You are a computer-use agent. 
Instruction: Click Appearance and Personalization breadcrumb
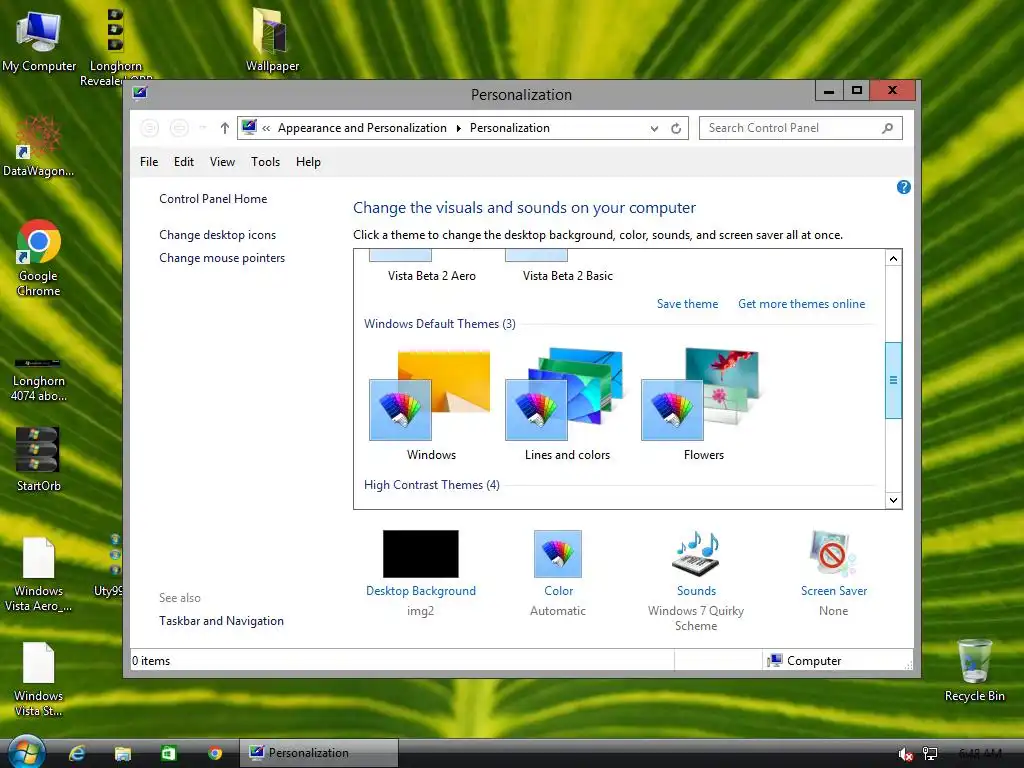click(x=362, y=128)
